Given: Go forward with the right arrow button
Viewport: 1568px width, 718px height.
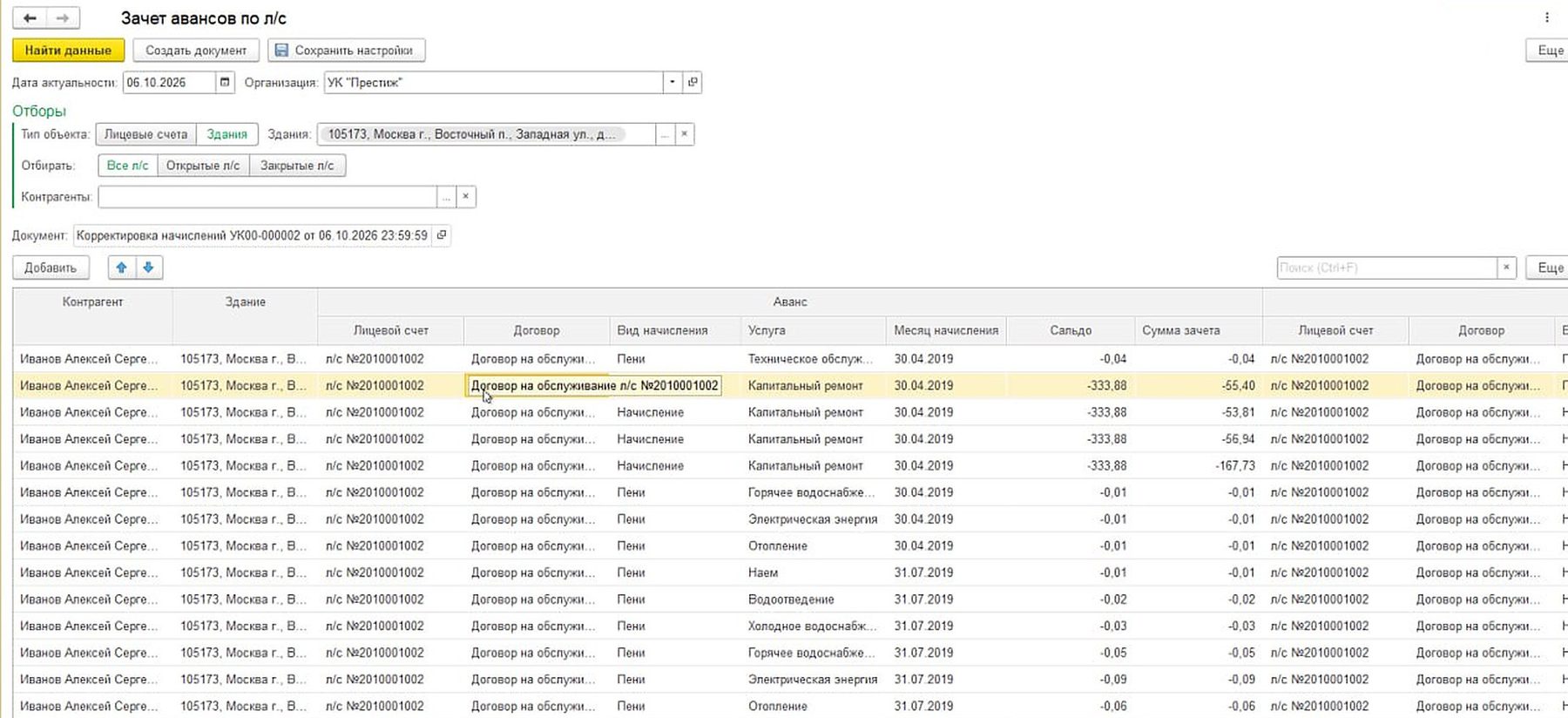Looking at the screenshot, I should (x=63, y=18).
